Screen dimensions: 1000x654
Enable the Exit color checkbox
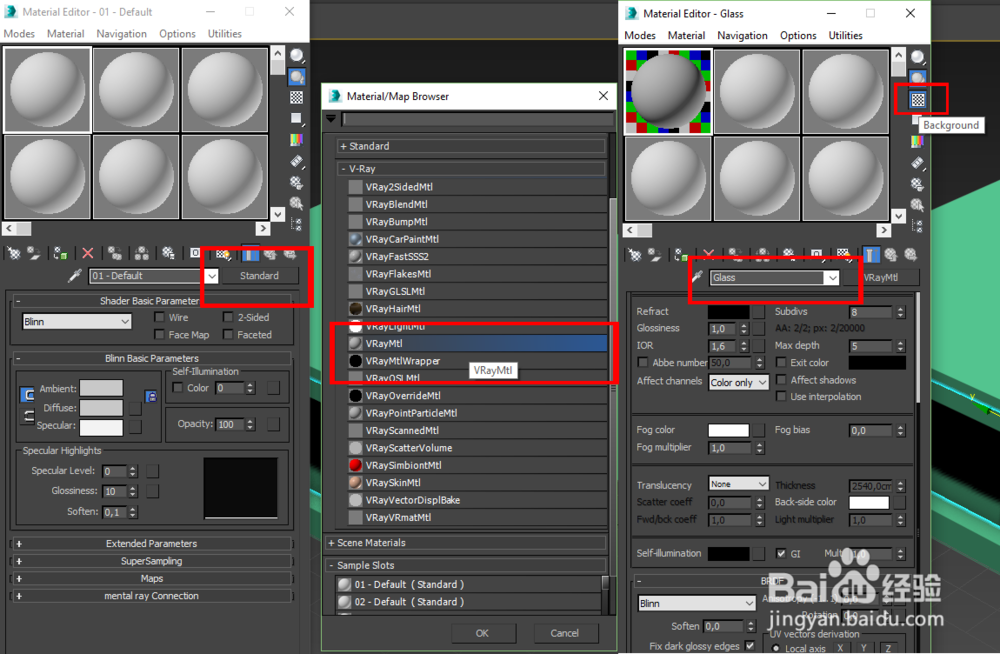coord(781,362)
